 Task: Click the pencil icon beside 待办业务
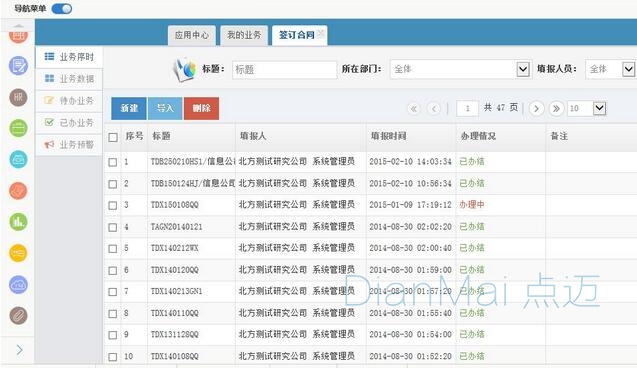(49, 100)
